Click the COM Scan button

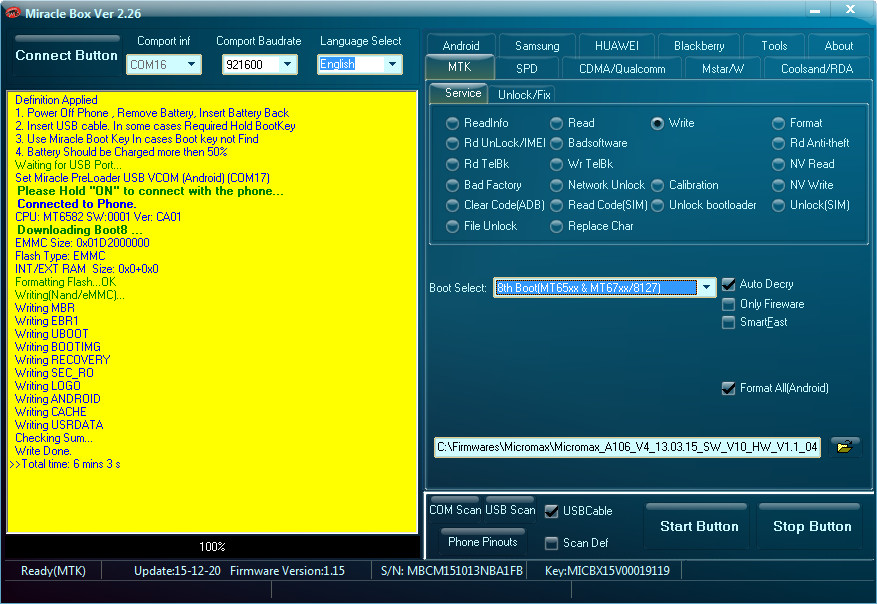(x=455, y=509)
